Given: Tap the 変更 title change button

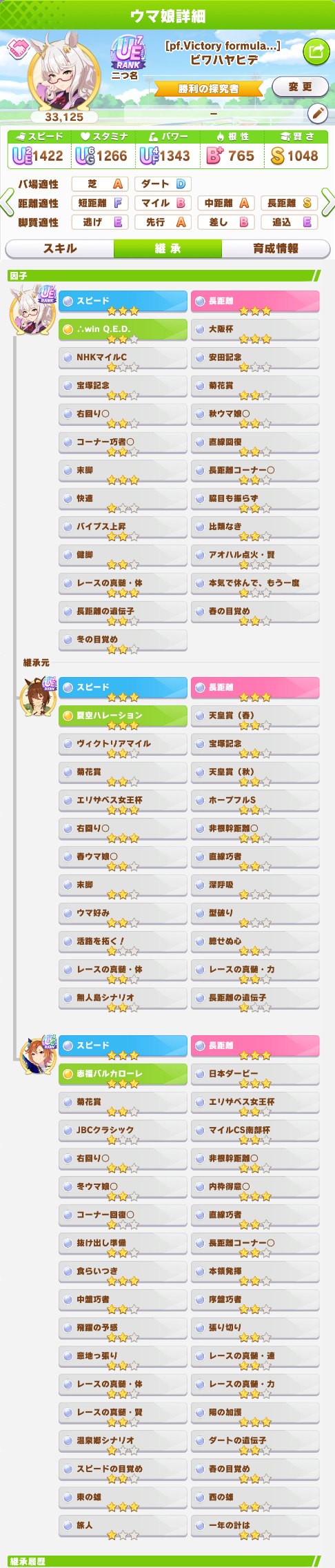Looking at the screenshot, I should pos(300,87).
